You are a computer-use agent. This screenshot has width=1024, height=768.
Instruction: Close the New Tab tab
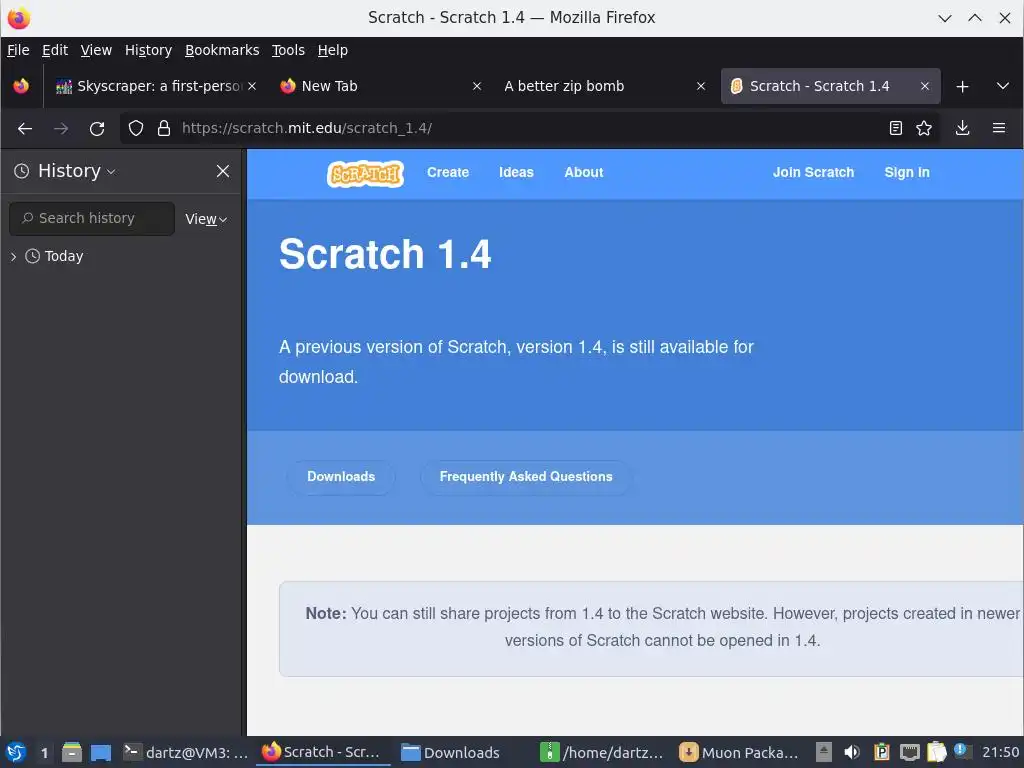(477, 86)
